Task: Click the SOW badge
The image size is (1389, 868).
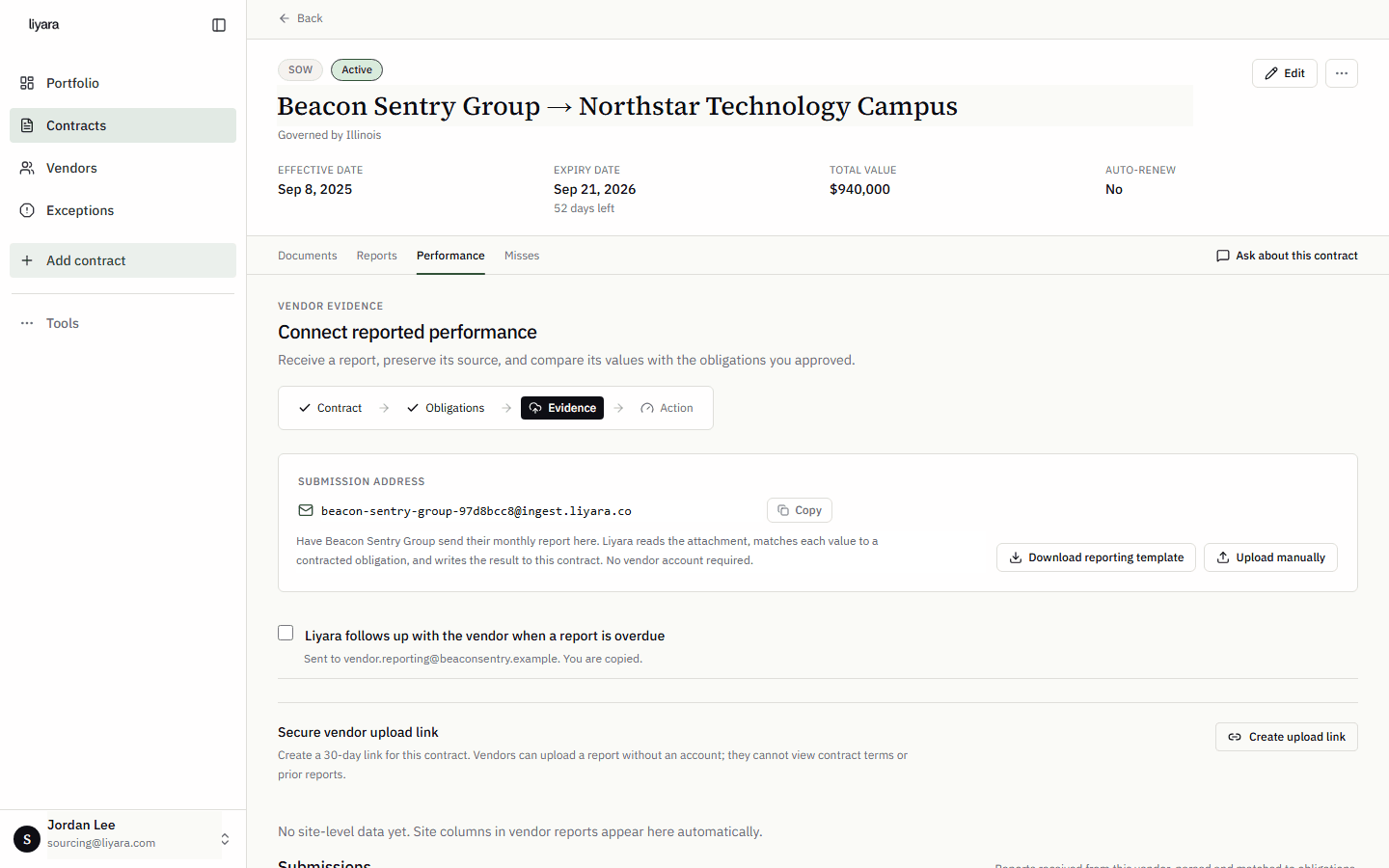Action: tap(300, 69)
